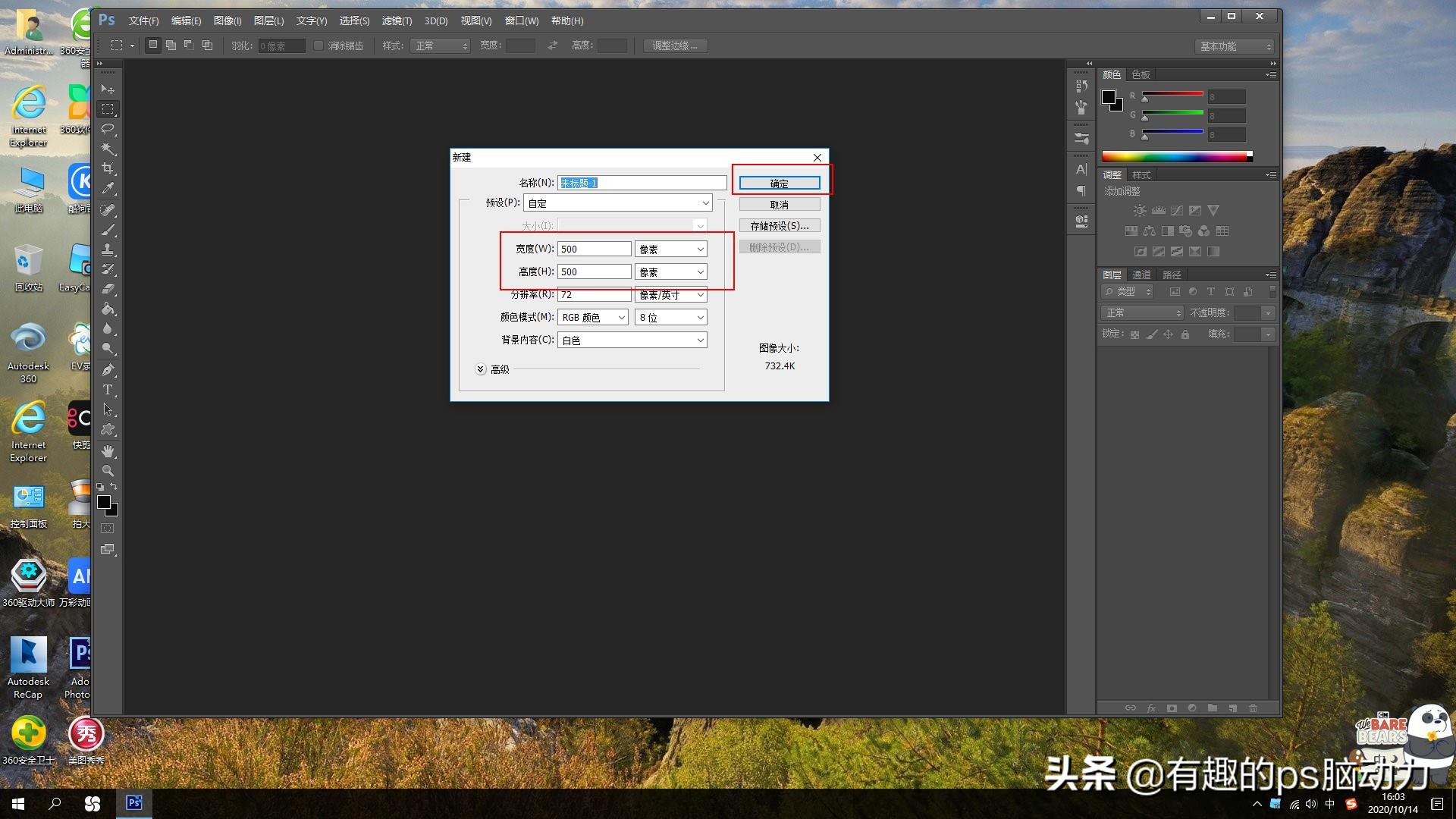Open the 背景内容 白色 dropdown
Screen dimensions: 1456x819
click(x=632, y=340)
